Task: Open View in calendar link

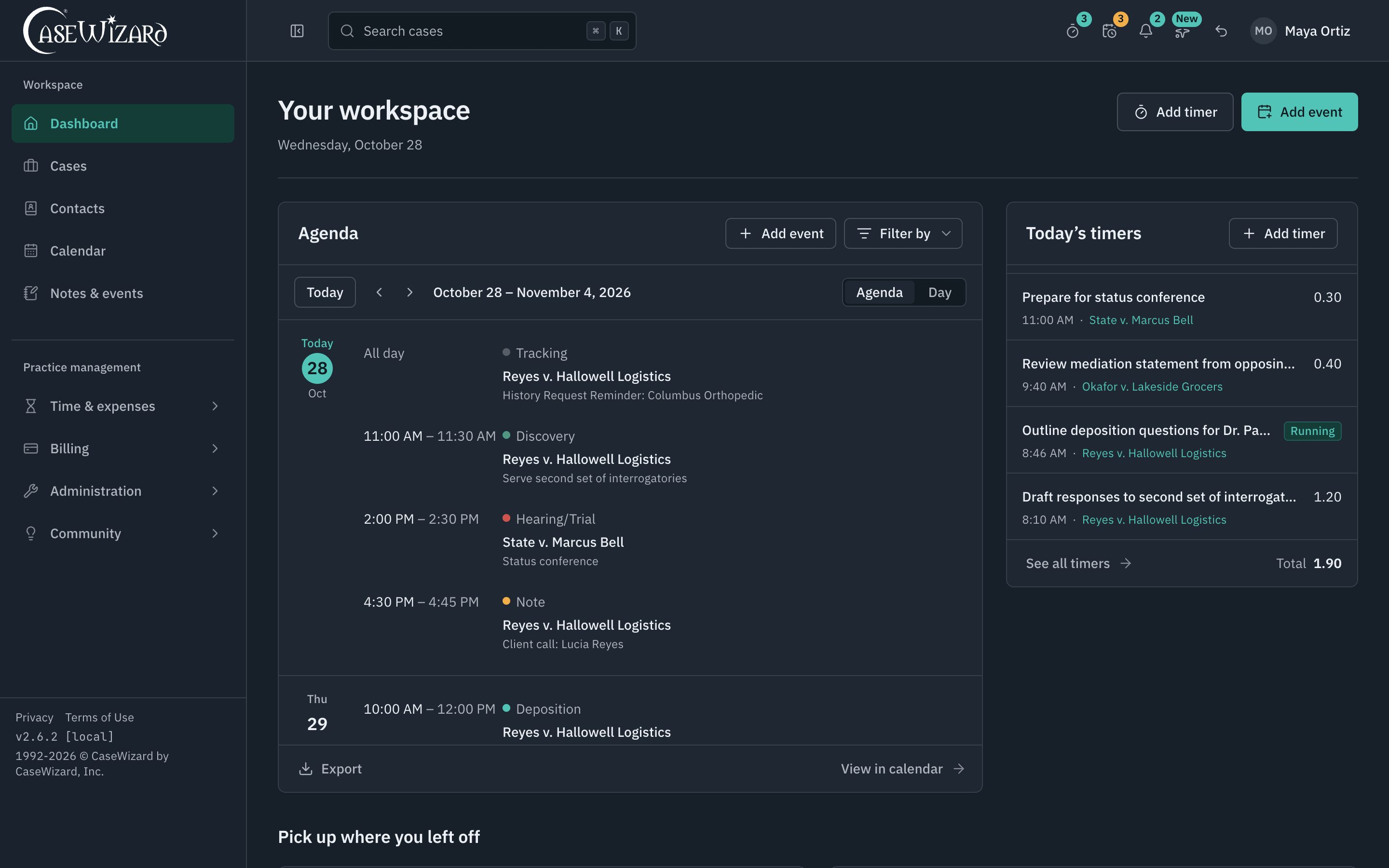Action: point(903,769)
